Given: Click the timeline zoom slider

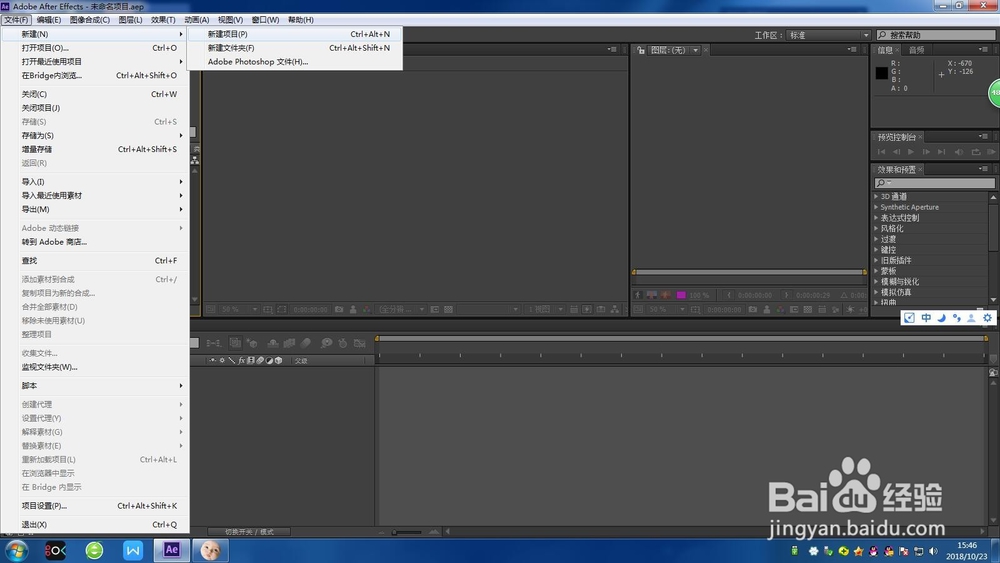Looking at the screenshot, I should point(407,532).
